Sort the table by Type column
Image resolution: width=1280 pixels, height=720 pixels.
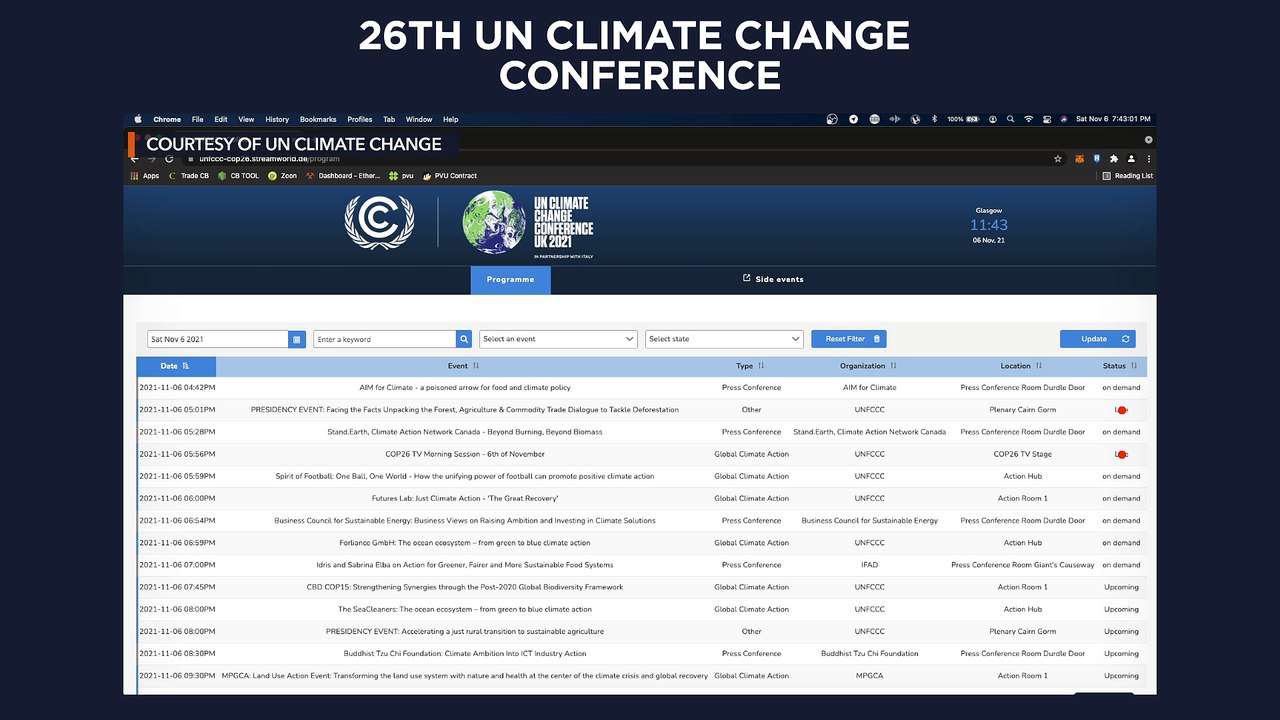tap(751, 366)
